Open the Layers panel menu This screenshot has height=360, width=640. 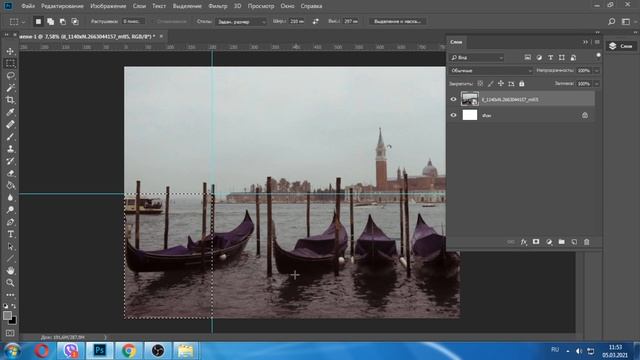[597, 42]
